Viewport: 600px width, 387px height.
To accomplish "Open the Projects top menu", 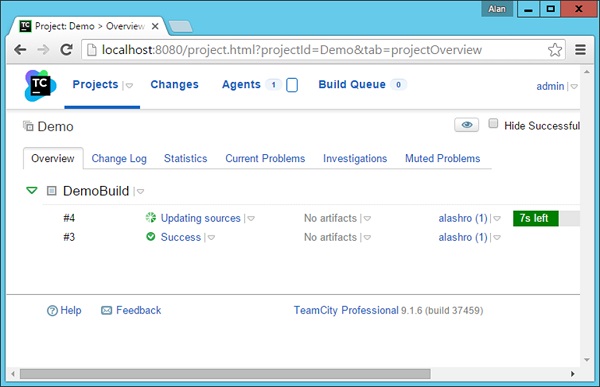I will coord(95,85).
